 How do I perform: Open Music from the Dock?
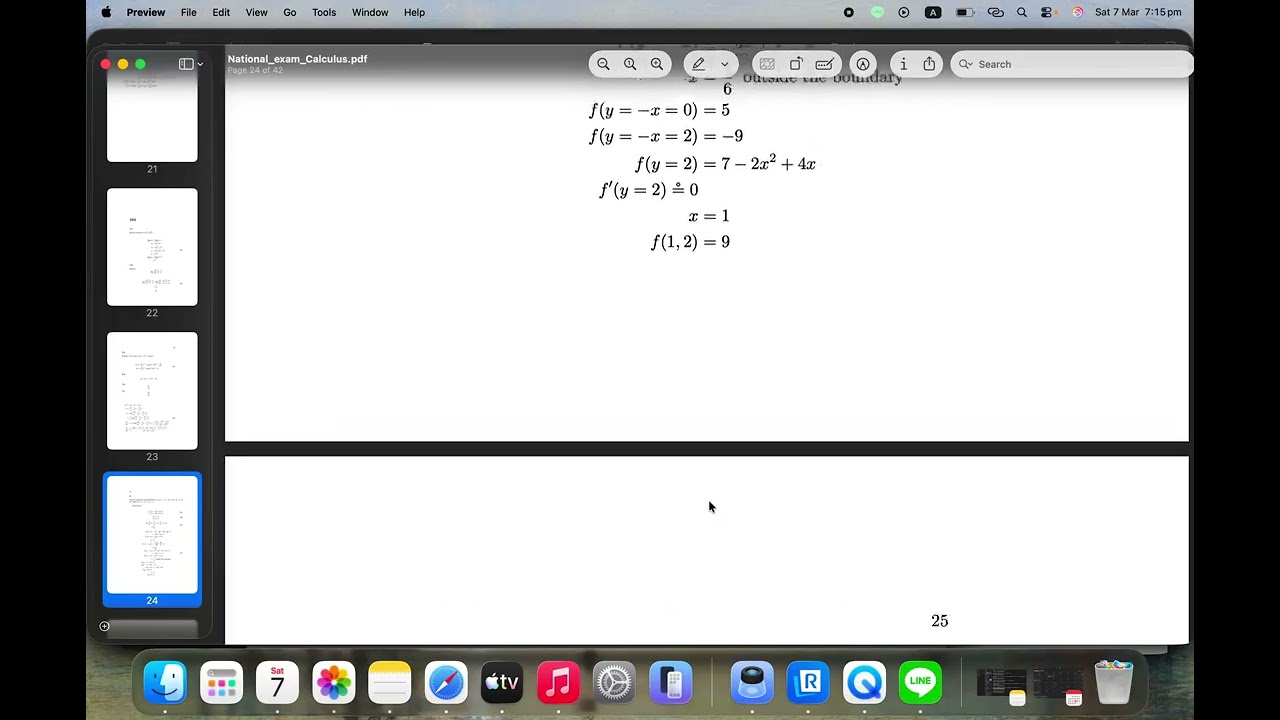click(x=558, y=683)
